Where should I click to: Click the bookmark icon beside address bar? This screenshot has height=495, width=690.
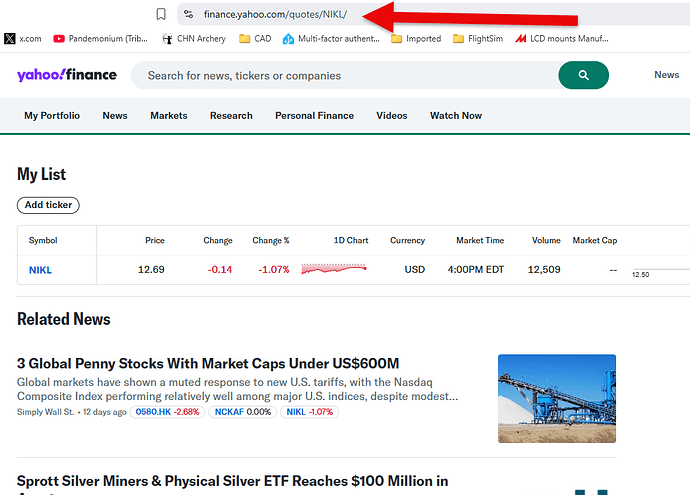(161, 14)
